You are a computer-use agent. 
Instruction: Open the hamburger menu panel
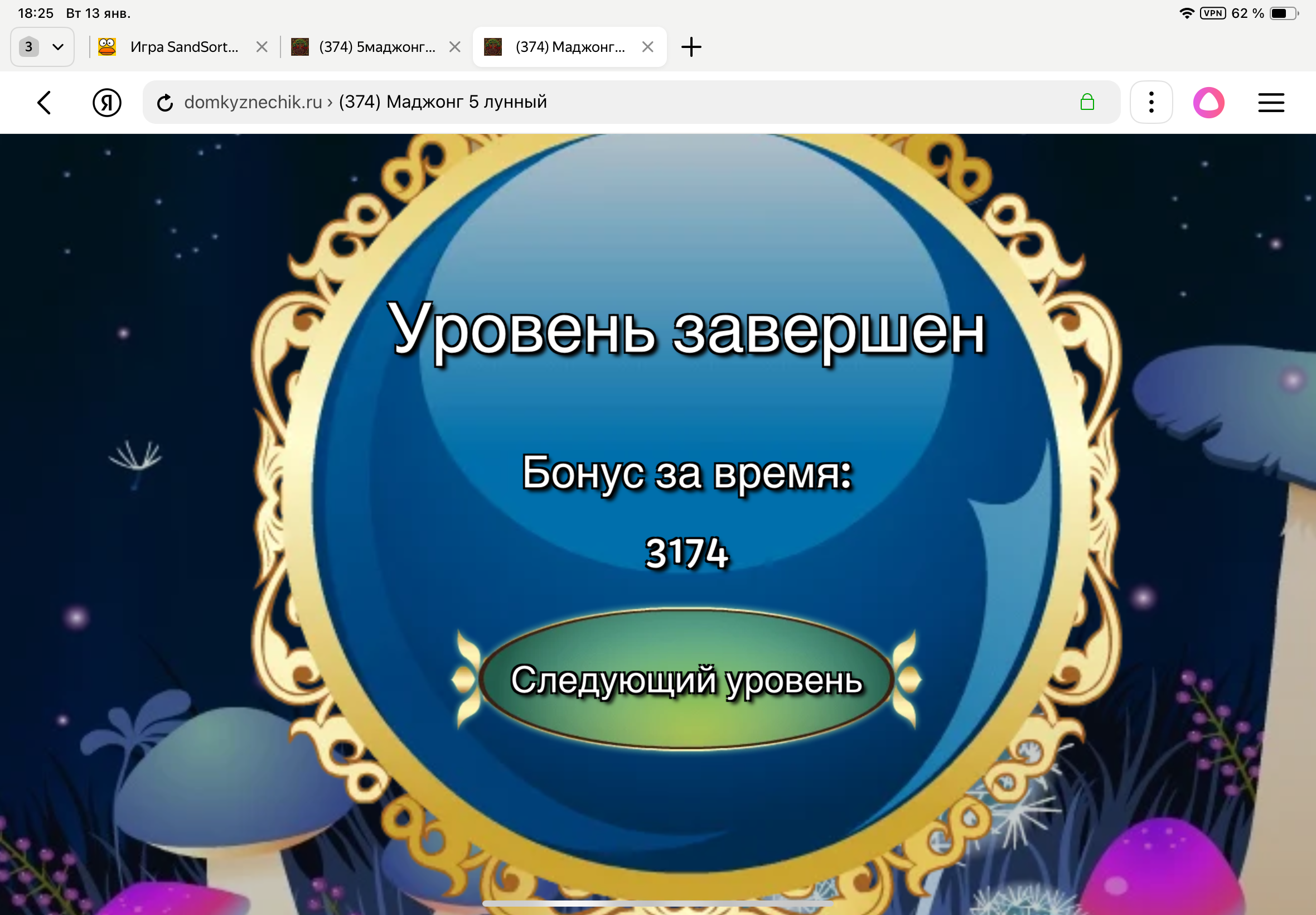[1271, 102]
